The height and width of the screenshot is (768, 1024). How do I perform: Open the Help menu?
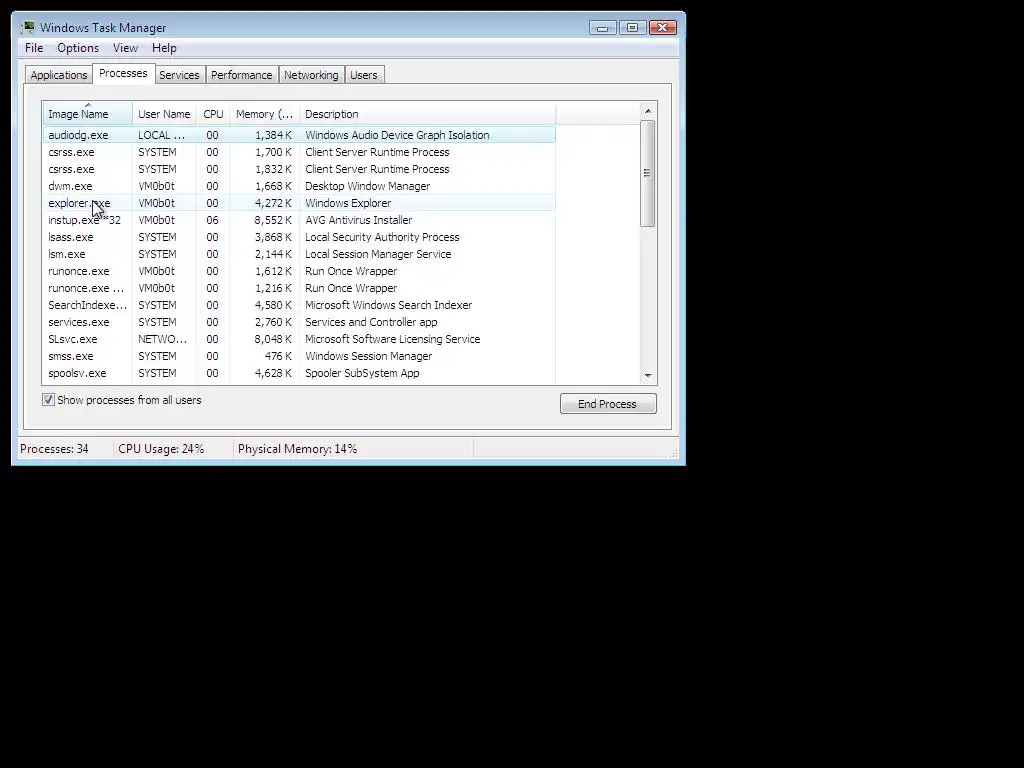tap(164, 48)
